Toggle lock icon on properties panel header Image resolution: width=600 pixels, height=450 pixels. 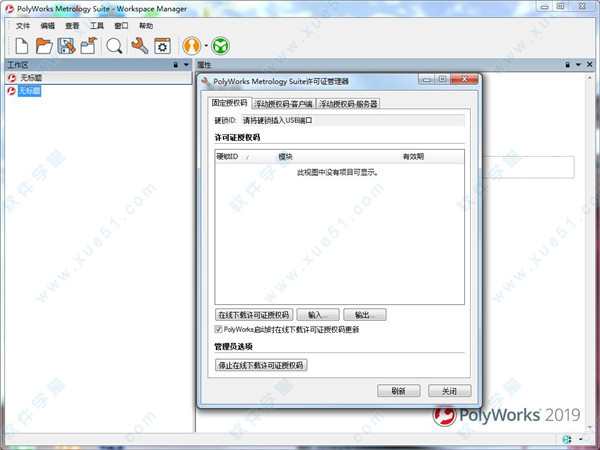pos(567,65)
